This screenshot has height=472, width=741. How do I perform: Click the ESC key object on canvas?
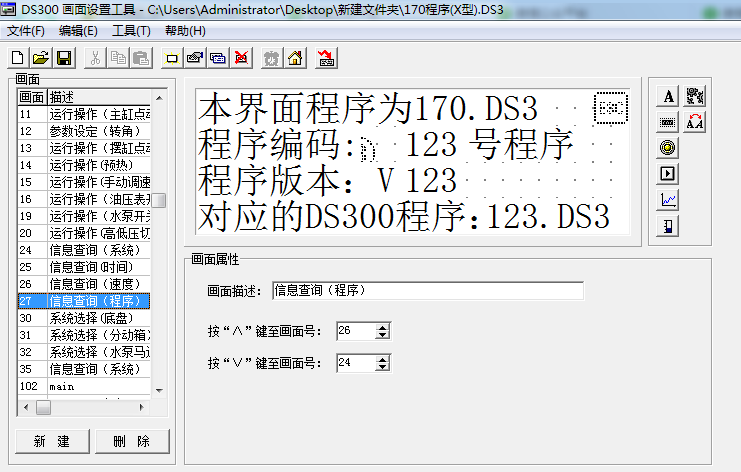pos(611,108)
